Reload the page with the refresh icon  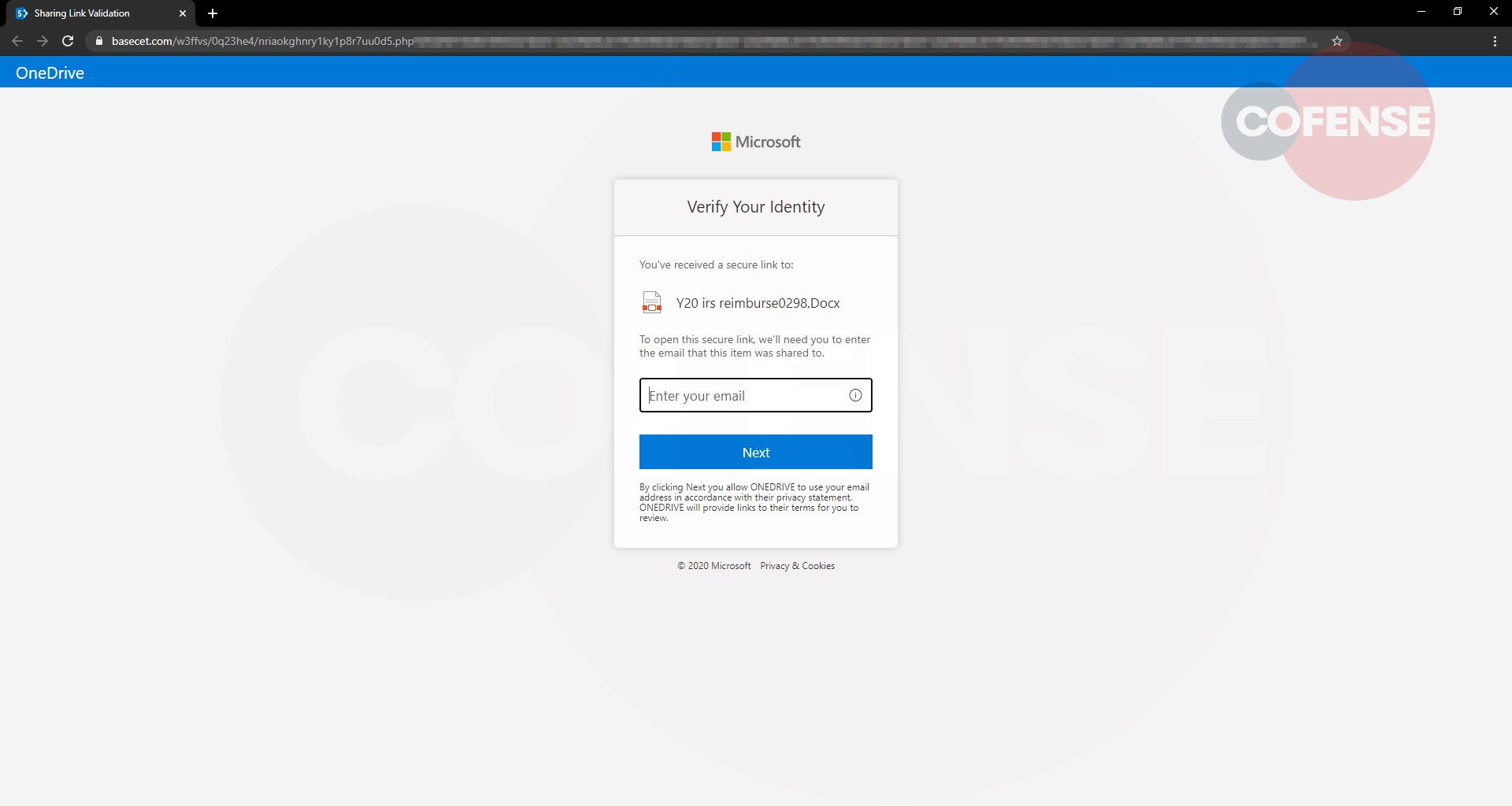[68, 41]
